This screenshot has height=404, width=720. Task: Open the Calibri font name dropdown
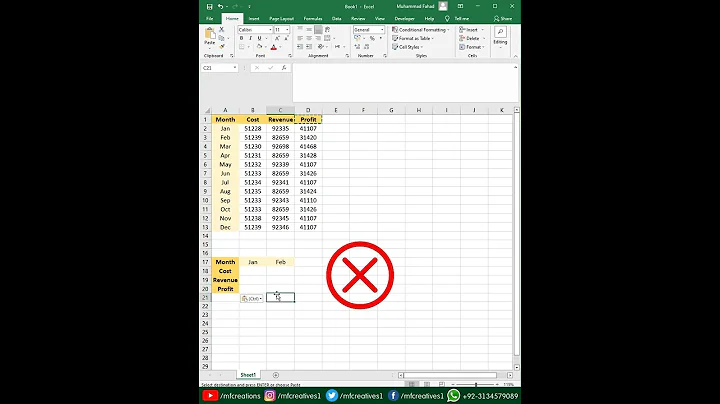click(270, 29)
